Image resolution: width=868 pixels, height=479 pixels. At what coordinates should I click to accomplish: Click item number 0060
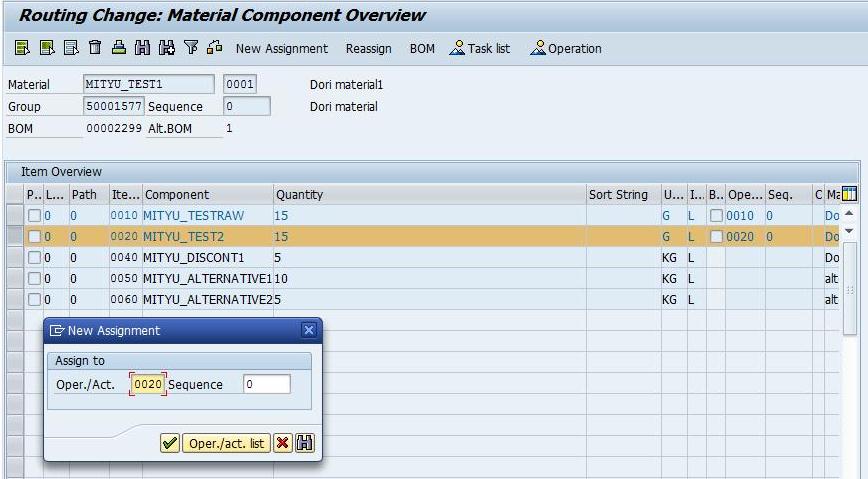[x=124, y=300]
